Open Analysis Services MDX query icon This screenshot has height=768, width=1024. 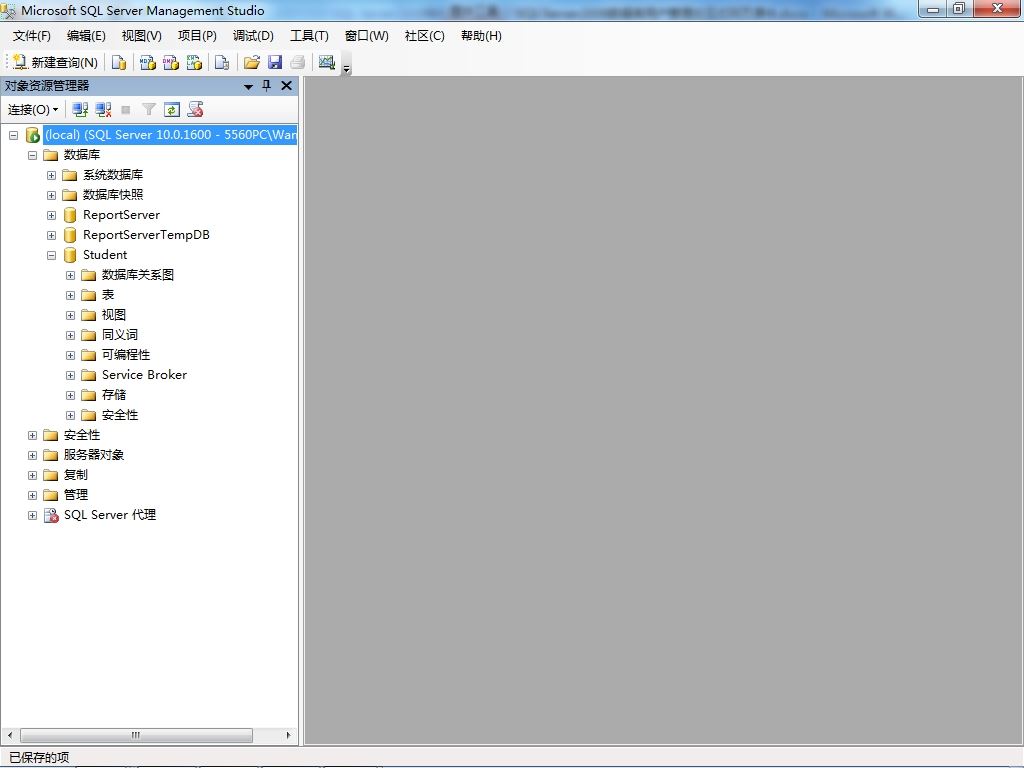(x=148, y=62)
